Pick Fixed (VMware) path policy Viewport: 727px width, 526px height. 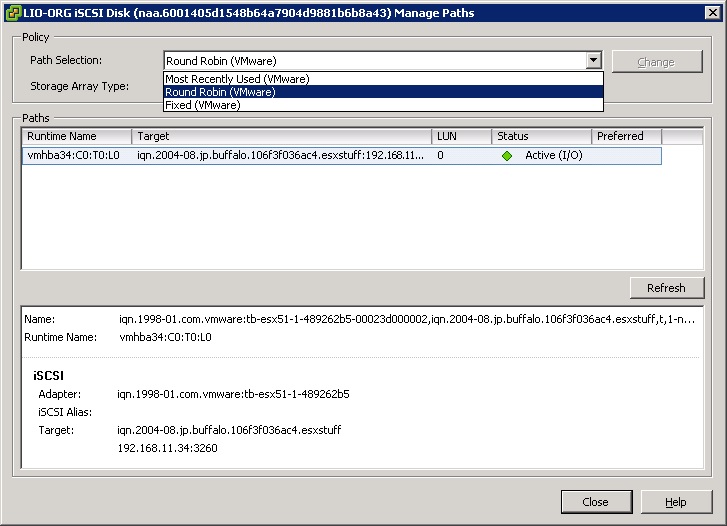pos(203,105)
